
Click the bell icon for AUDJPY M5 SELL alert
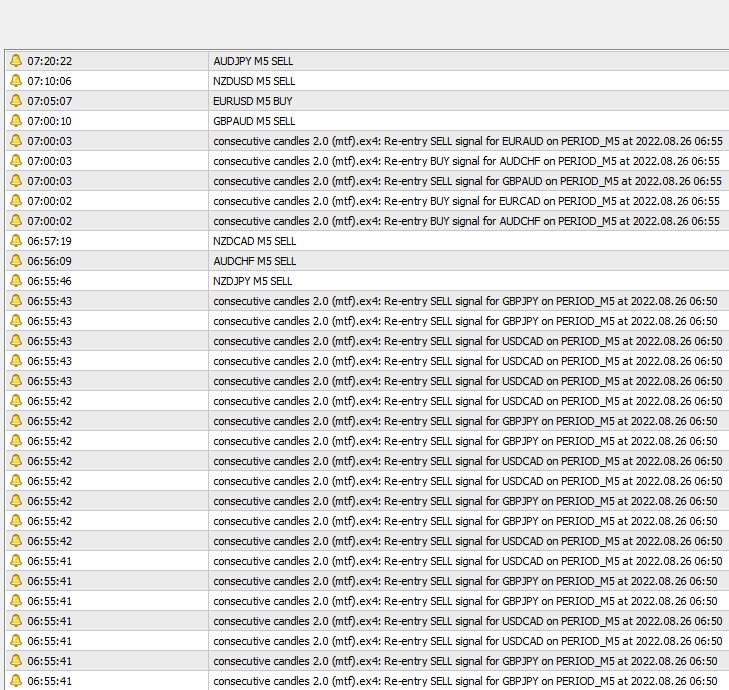tap(16, 61)
